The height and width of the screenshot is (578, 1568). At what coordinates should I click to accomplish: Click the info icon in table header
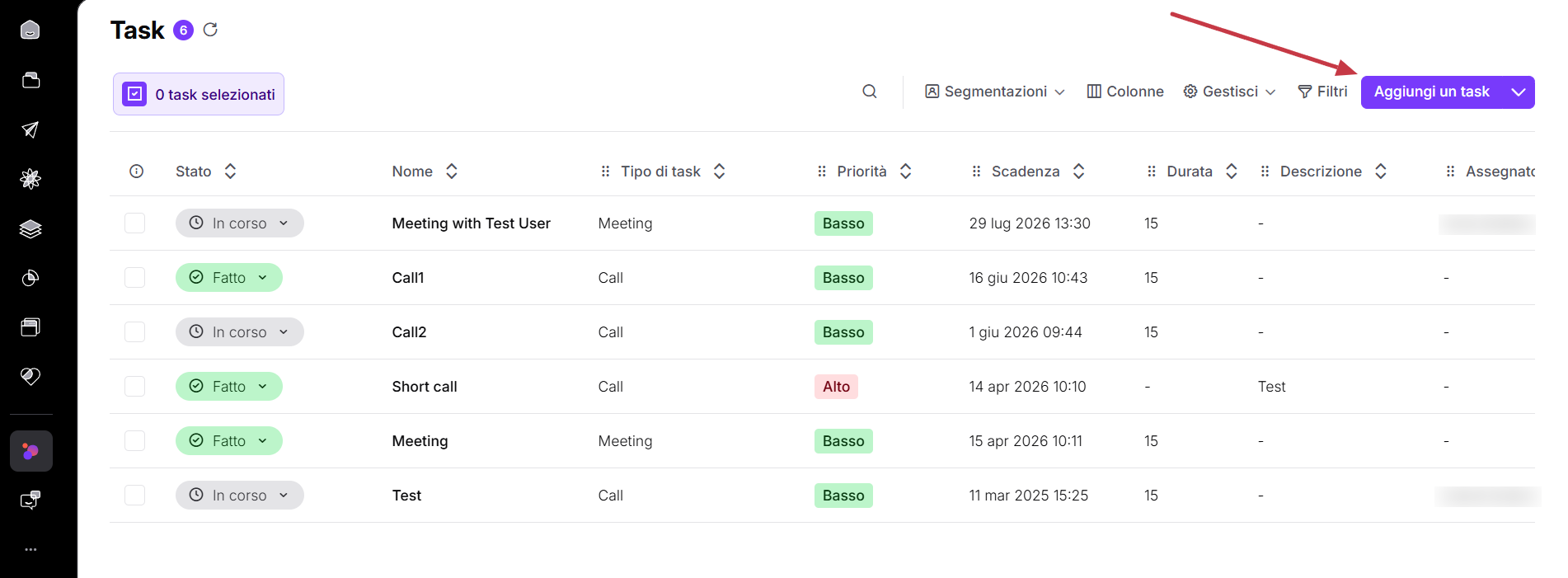click(137, 172)
